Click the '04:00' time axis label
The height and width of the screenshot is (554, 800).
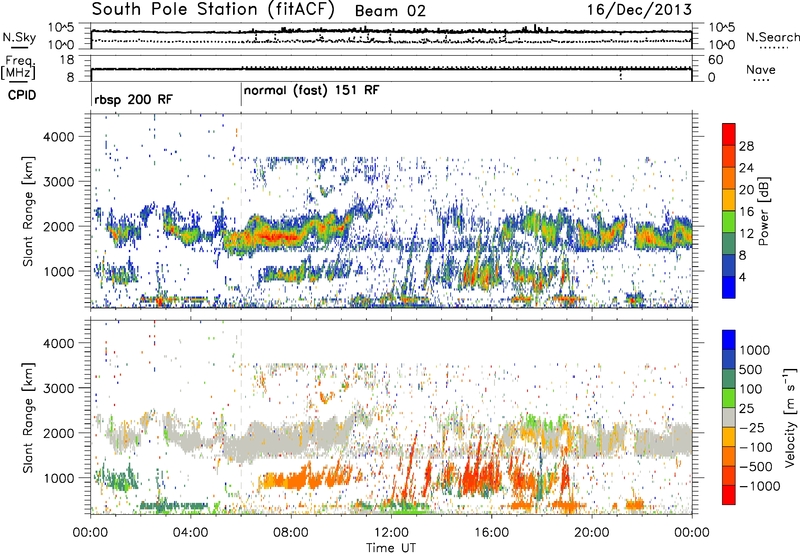point(190,533)
